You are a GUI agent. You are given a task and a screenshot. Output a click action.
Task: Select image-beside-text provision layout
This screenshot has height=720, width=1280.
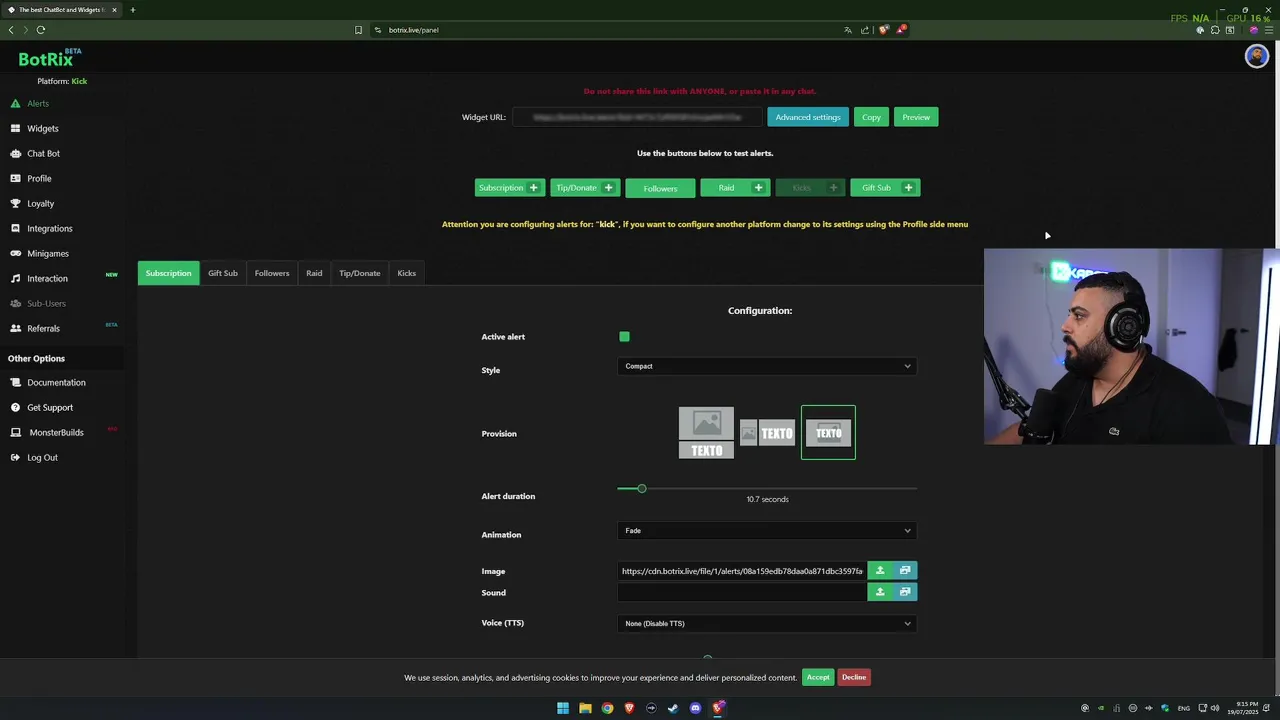tap(767, 433)
